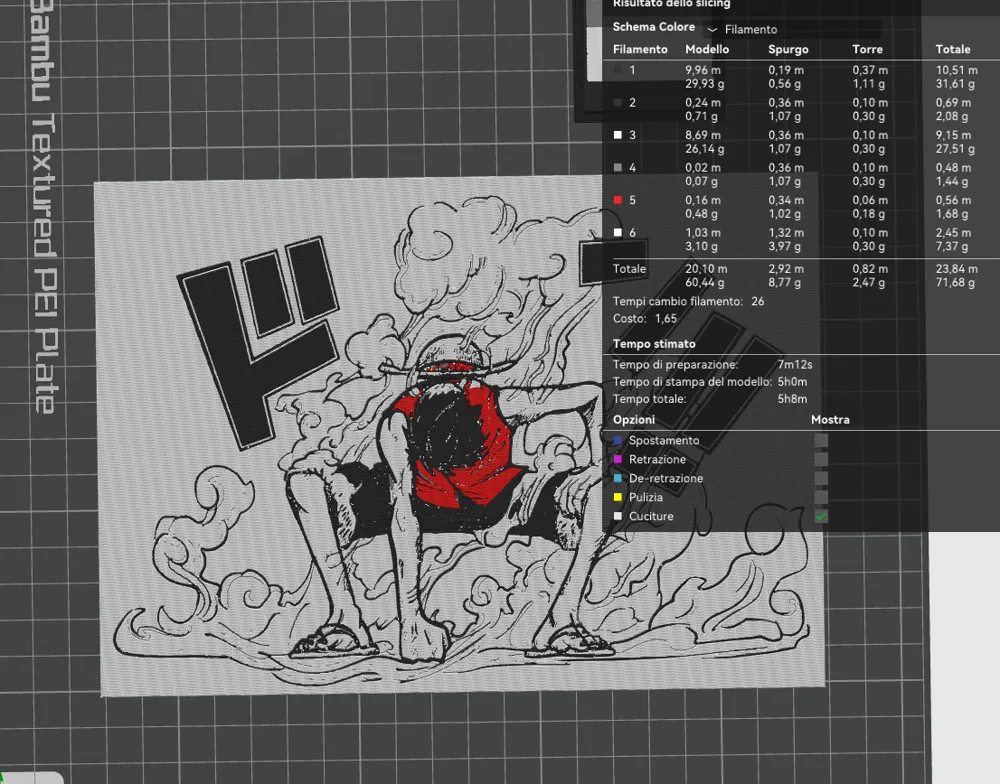Click the magenta Retrazione color icon
This screenshot has width=1000, height=784.
tap(618, 460)
